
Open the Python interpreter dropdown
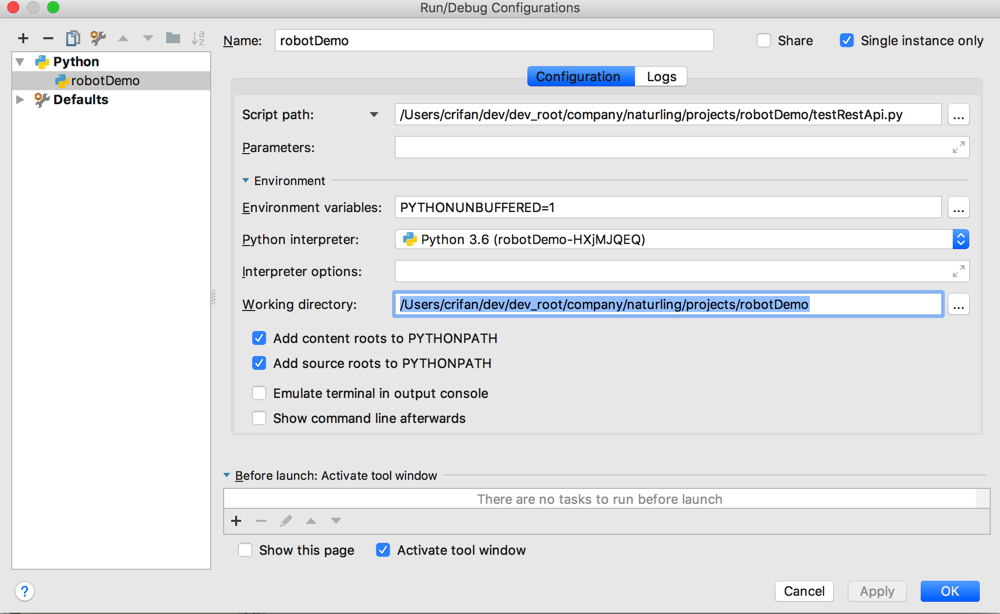960,240
